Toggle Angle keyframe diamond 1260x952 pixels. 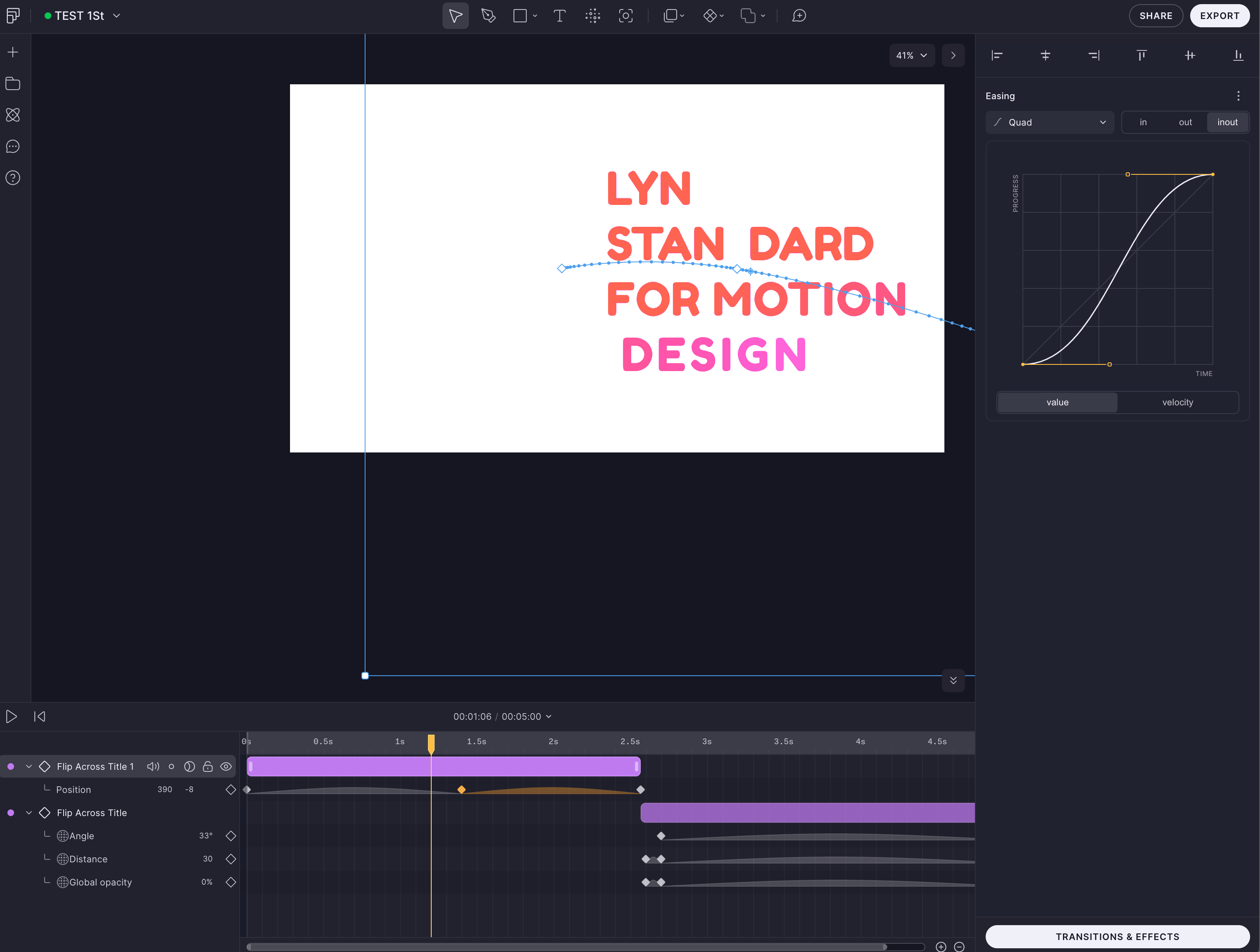tap(231, 836)
